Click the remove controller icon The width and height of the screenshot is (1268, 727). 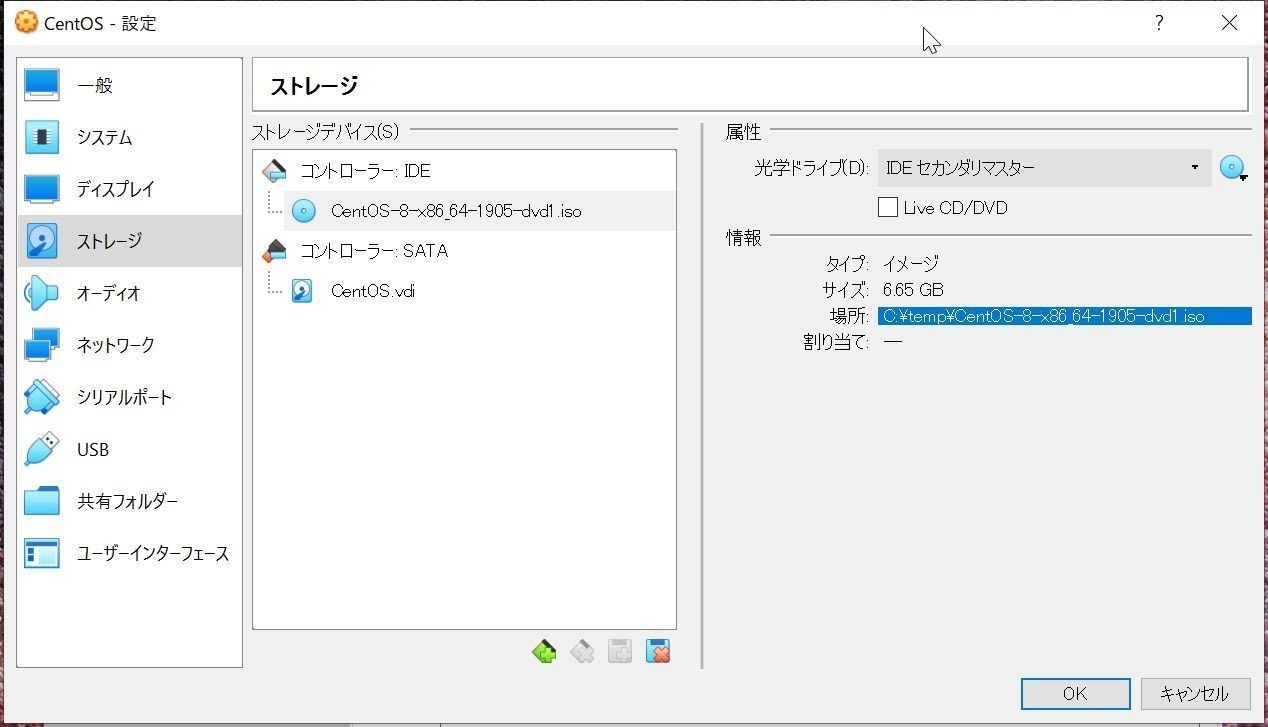coord(582,652)
